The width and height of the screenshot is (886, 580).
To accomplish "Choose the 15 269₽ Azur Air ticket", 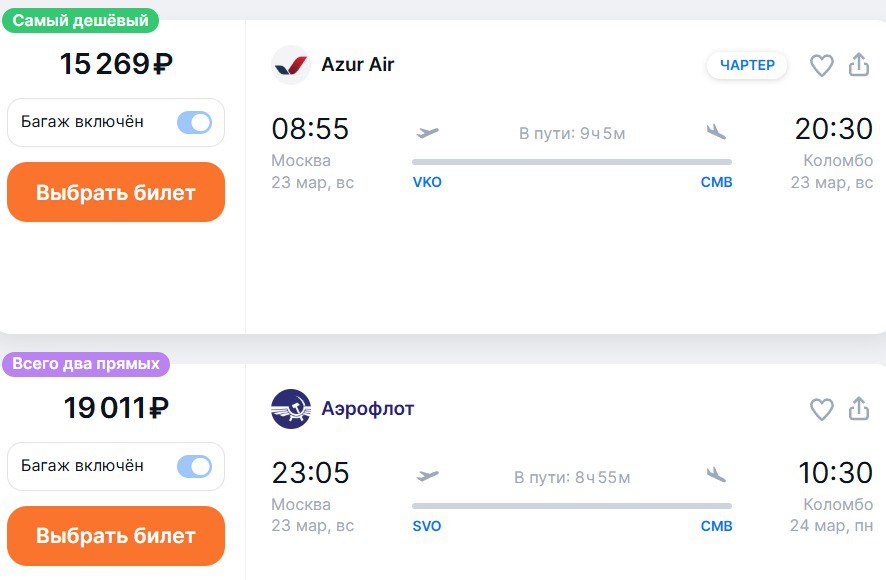I will pyautogui.click(x=116, y=192).
